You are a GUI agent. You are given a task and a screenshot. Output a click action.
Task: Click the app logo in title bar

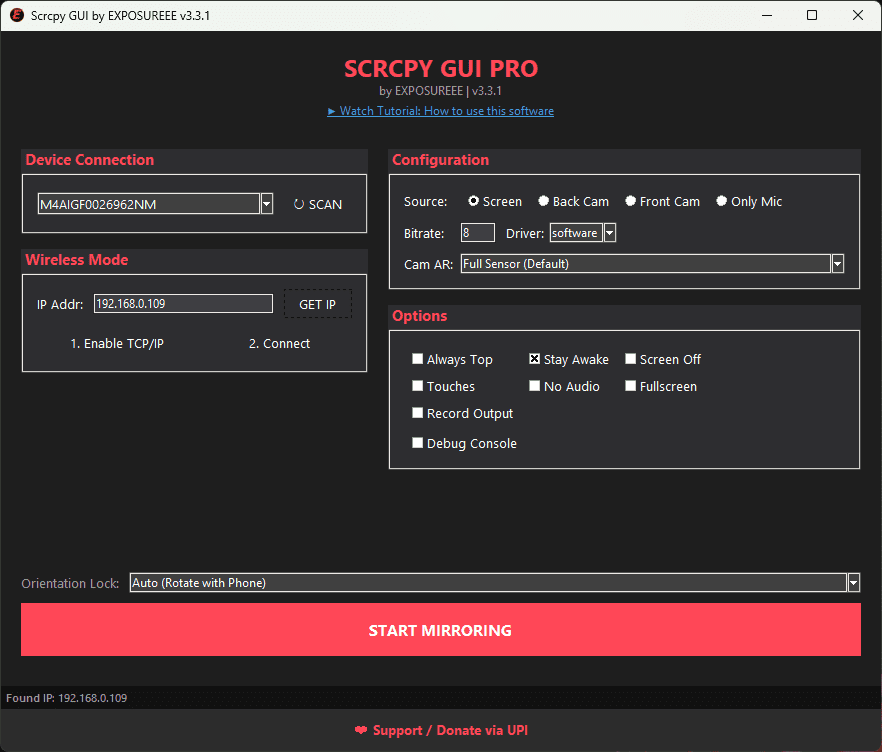pyautogui.click(x=16, y=16)
